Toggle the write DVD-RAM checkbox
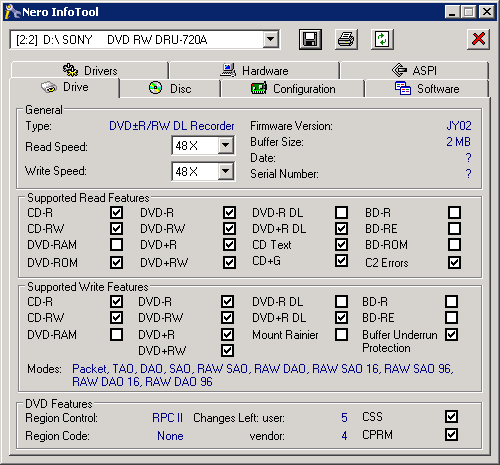The width and height of the screenshot is (500, 465). coord(116,334)
